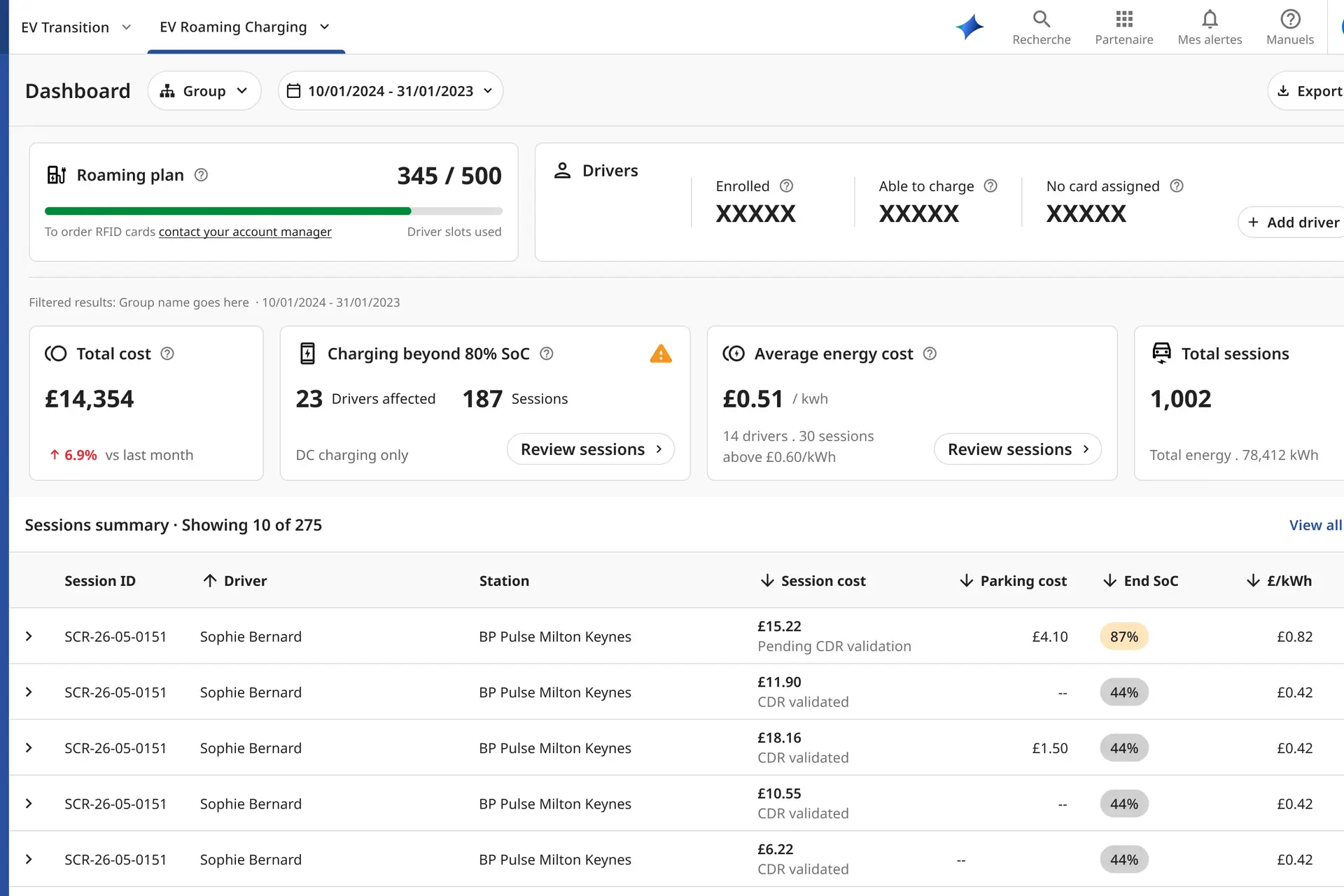Click the 6.9% vs last month indicator

click(121, 455)
